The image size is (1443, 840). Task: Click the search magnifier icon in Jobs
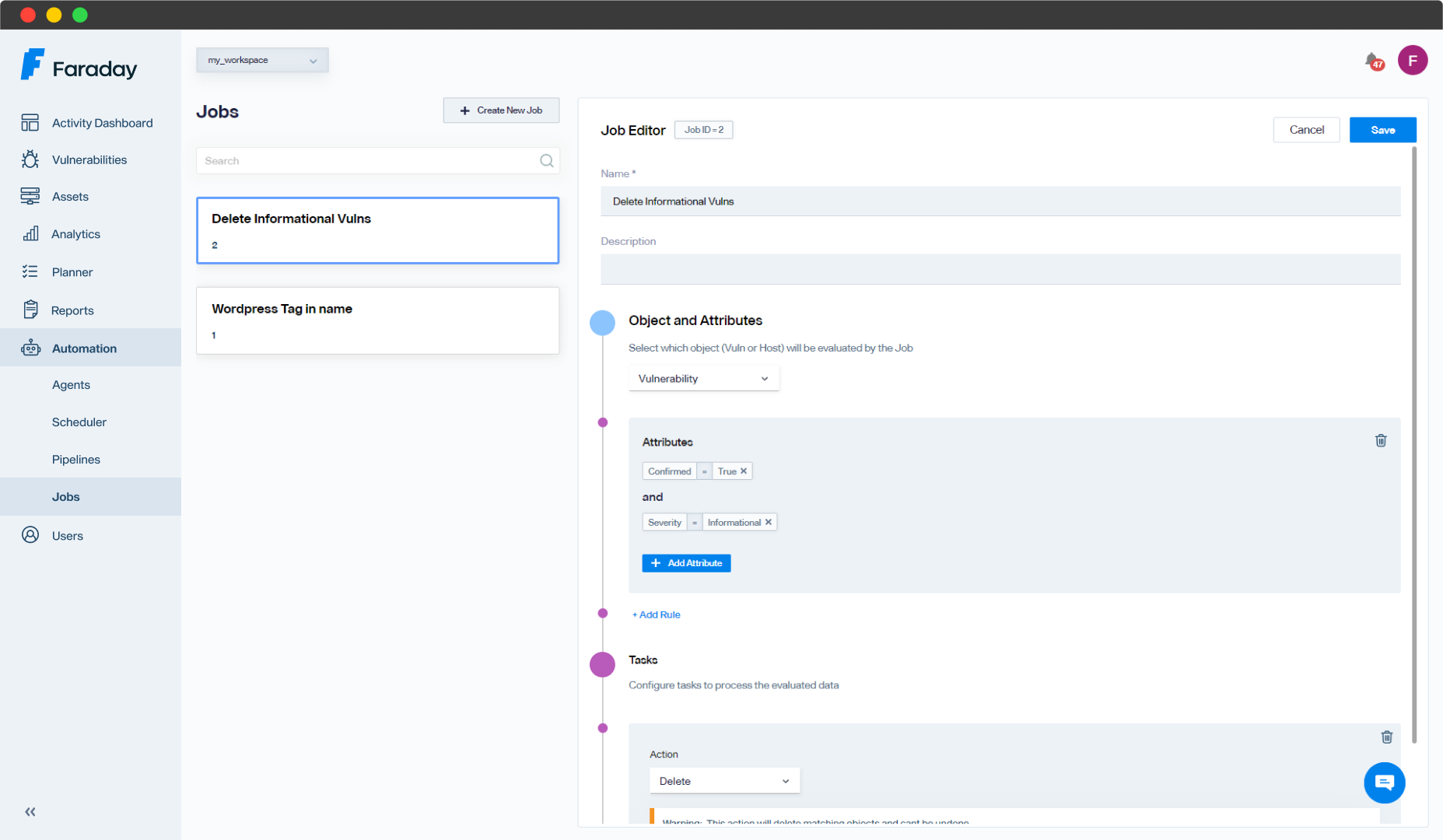pyautogui.click(x=547, y=161)
